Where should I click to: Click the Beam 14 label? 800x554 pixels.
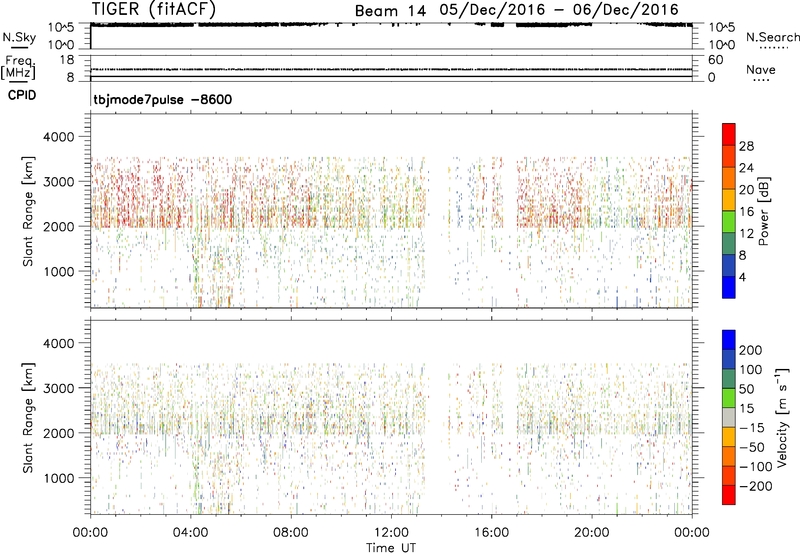coord(390,10)
